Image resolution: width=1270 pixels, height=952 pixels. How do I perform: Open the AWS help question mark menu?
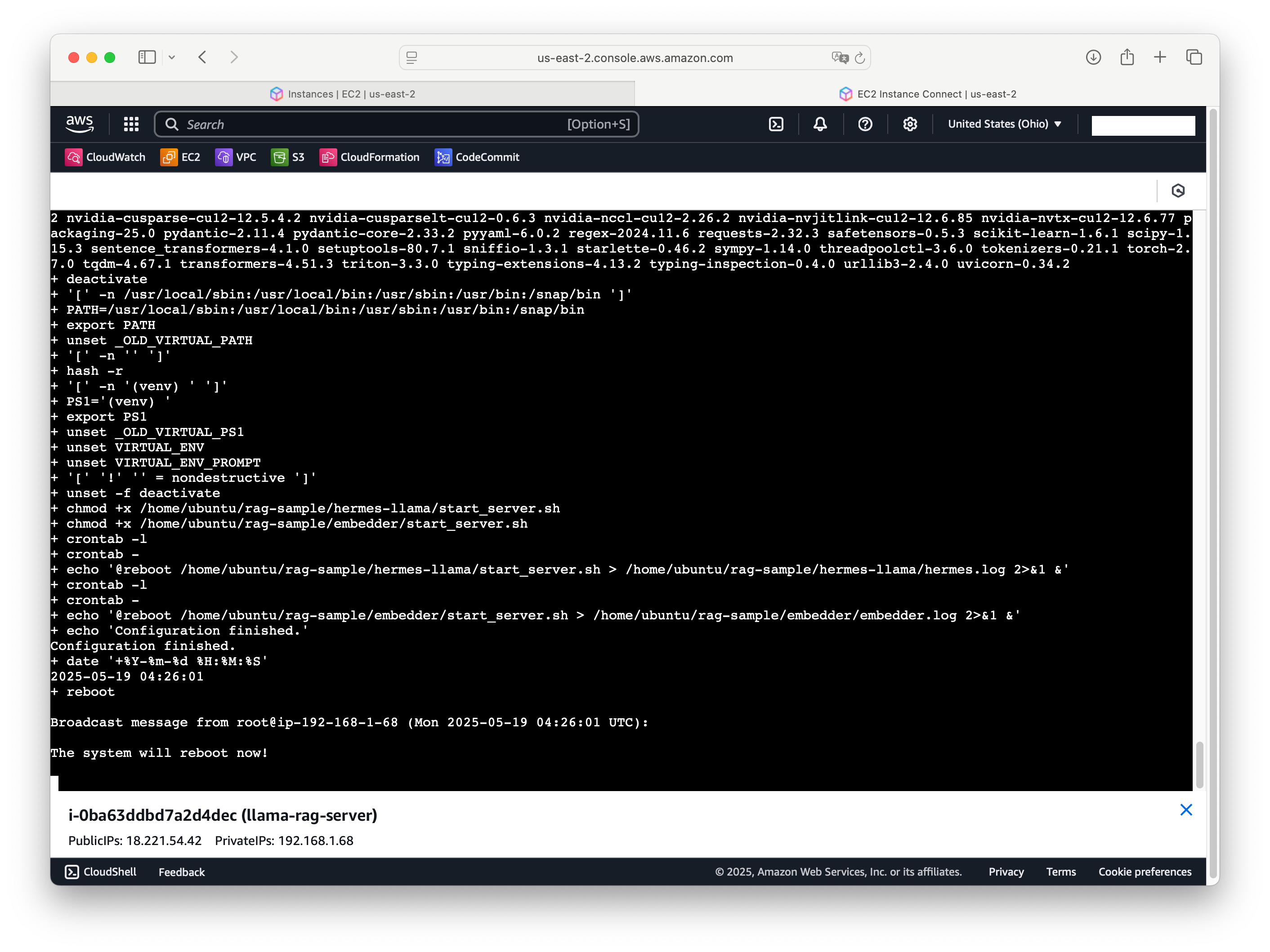[865, 124]
